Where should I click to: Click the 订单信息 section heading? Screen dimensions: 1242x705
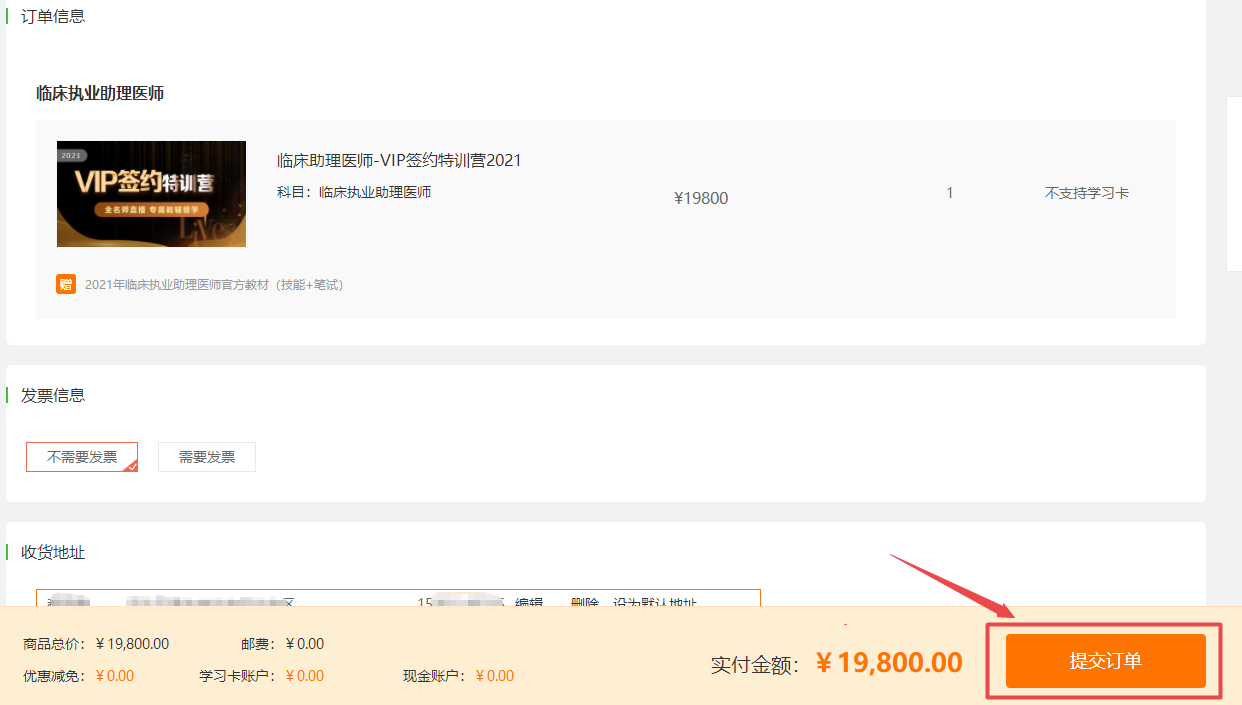[x=53, y=16]
